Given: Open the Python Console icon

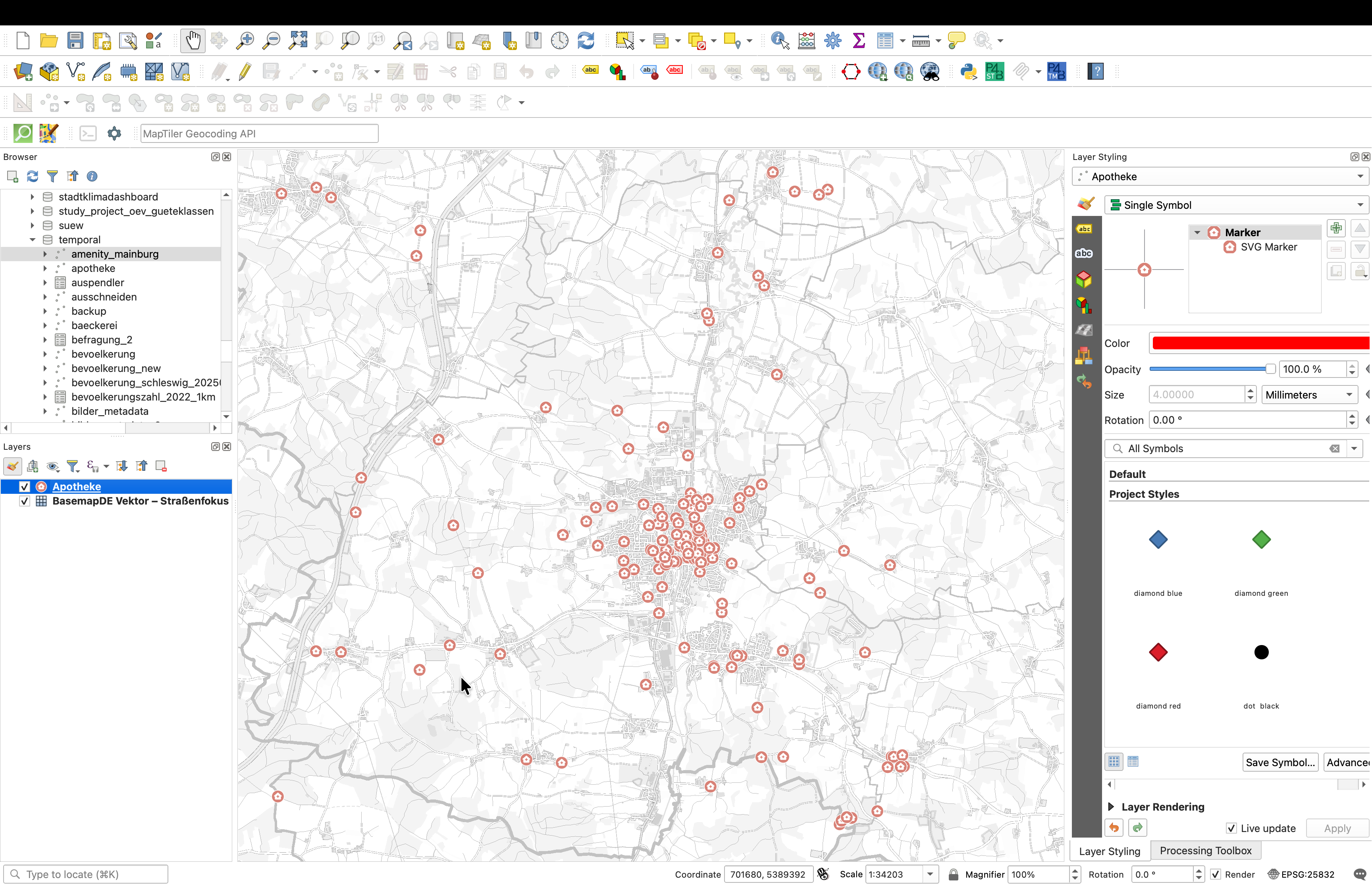Looking at the screenshot, I should [968, 72].
